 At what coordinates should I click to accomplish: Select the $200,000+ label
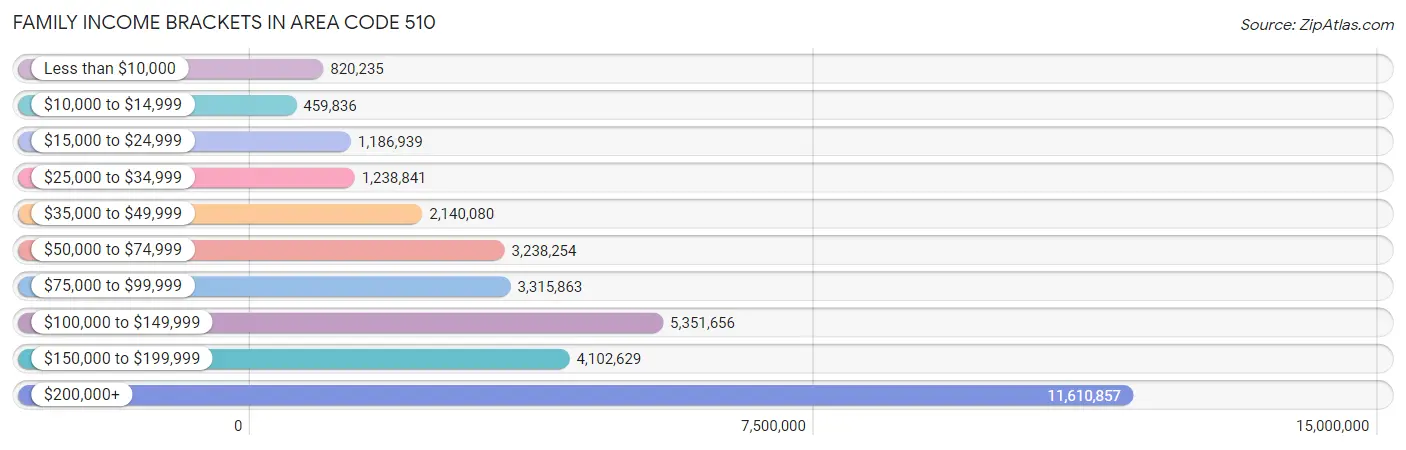tap(81, 395)
